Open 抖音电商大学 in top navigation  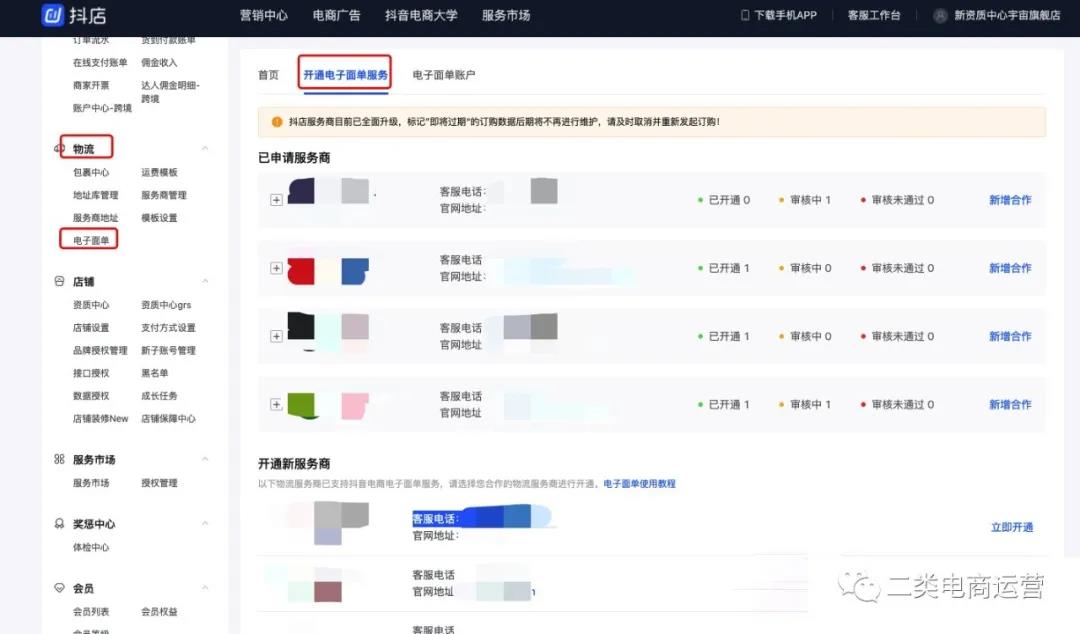[x=421, y=16]
